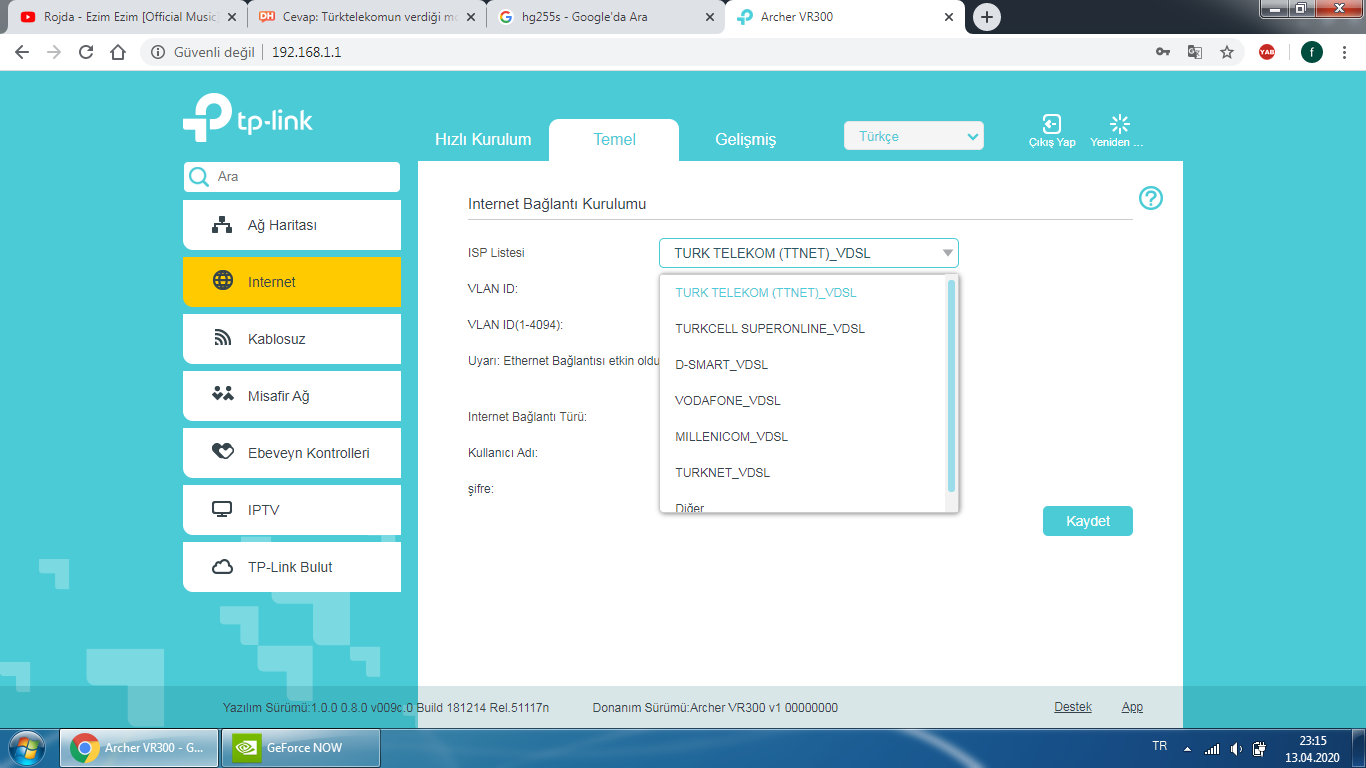The image size is (1366, 768).
Task: Open the App link in footer
Action: tap(1132, 707)
